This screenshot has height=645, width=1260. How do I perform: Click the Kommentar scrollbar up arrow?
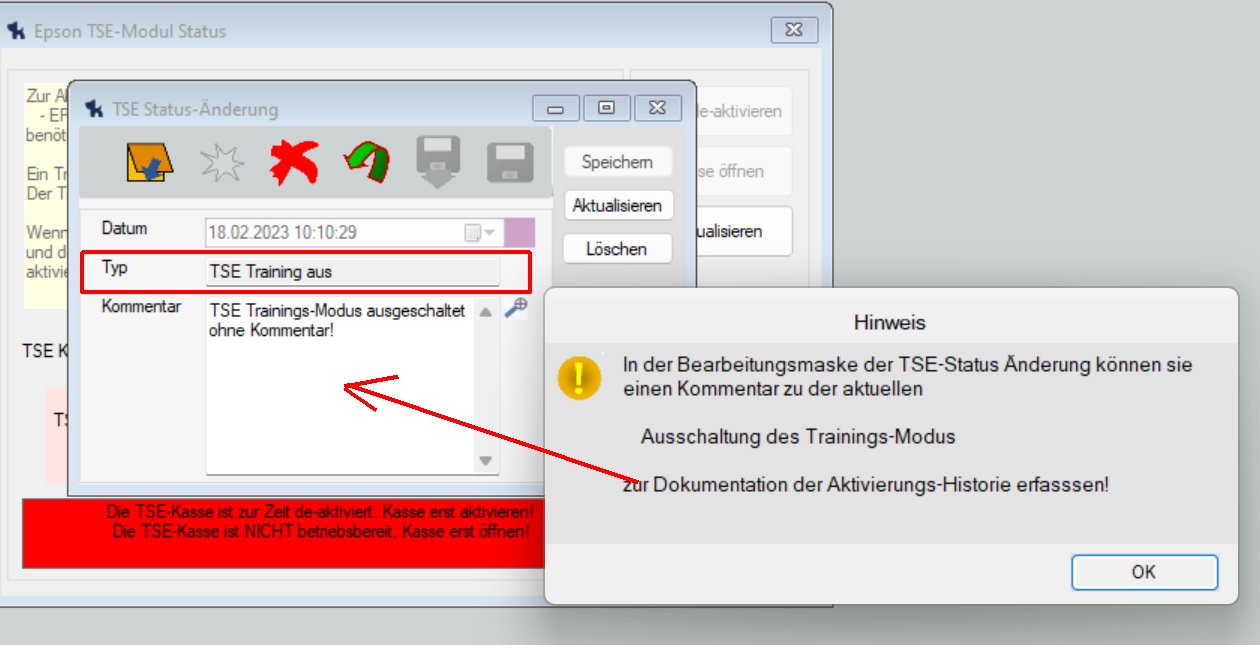tap(486, 311)
